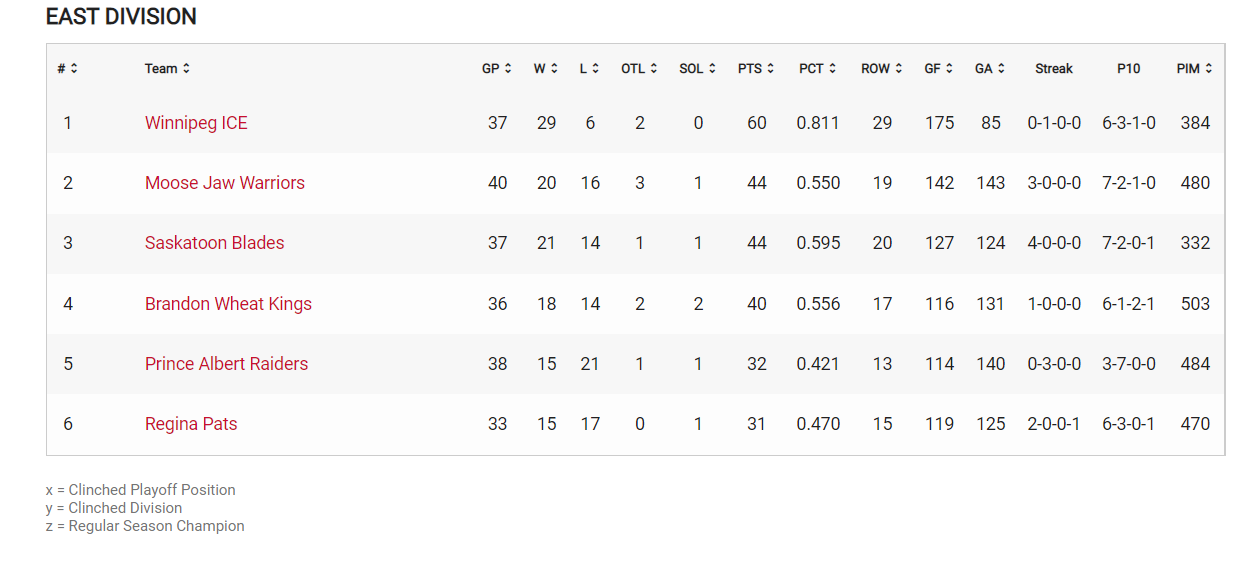Open the Regina Pats team link
The width and height of the screenshot is (1256, 569).
[x=191, y=424]
